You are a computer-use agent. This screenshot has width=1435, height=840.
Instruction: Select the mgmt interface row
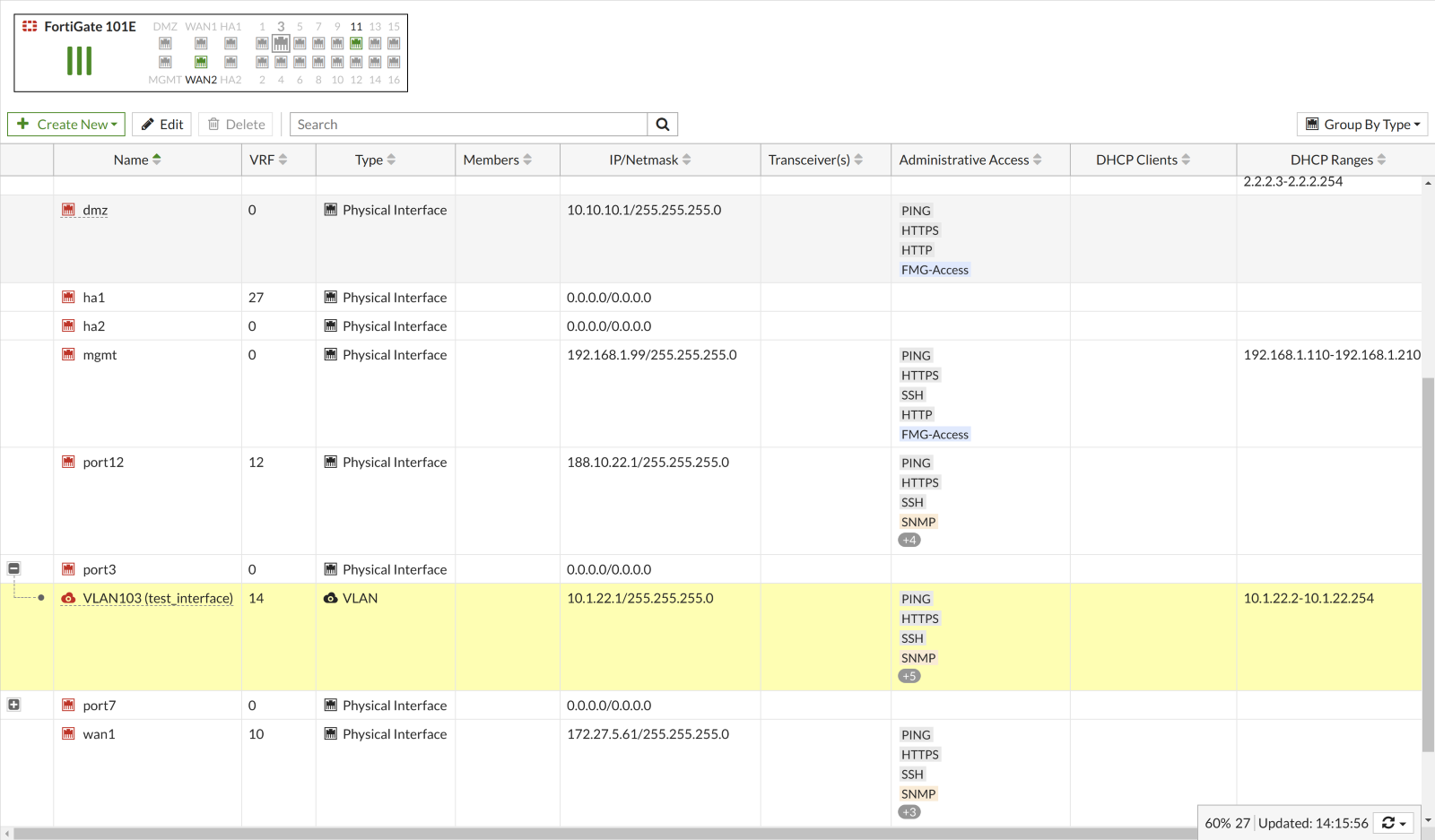pos(711,394)
